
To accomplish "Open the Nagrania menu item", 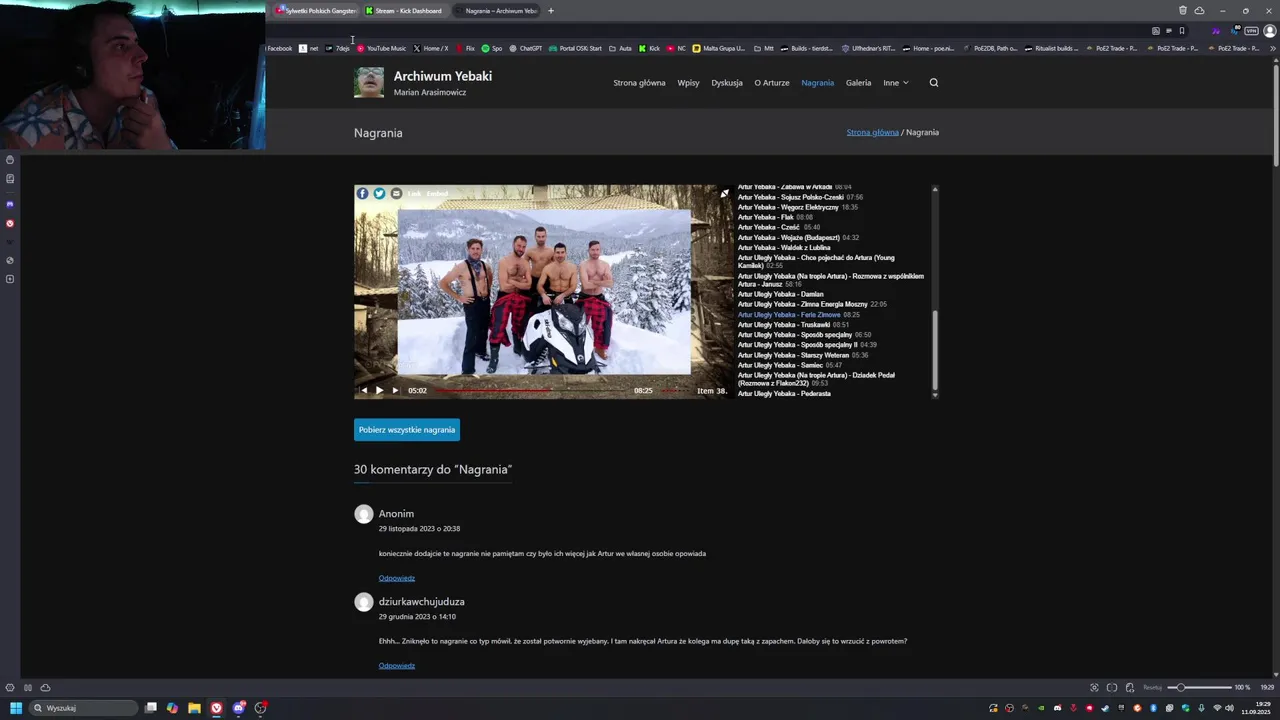I will coord(817,83).
